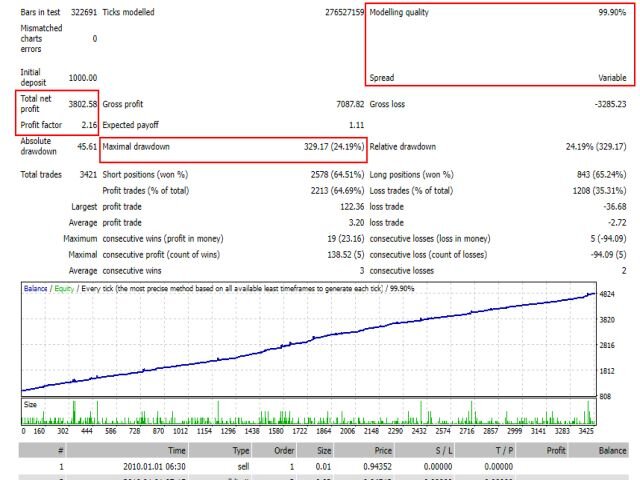
Task: Click the 2816 balance axis label
Action: coord(607,345)
